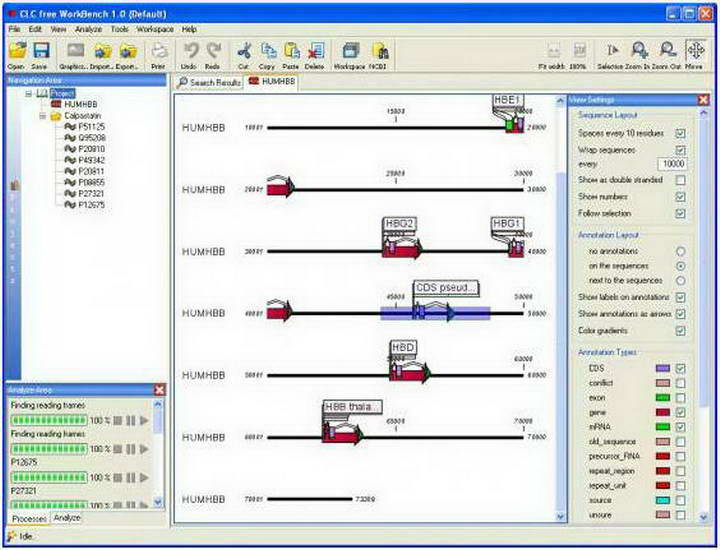Click the gene color swatch
Image resolution: width=720 pixels, height=550 pixels.
click(x=663, y=412)
